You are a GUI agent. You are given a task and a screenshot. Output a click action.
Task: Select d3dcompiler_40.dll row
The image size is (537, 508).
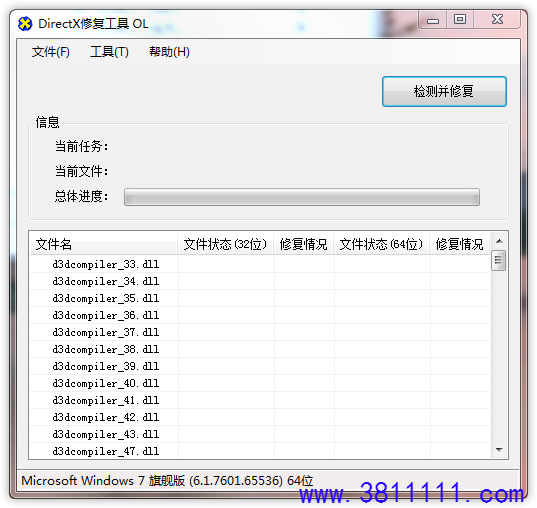(260, 383)
